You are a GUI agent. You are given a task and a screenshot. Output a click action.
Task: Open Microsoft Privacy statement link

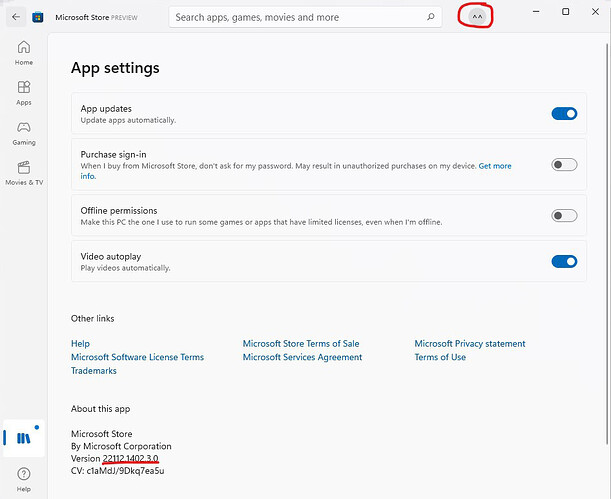pos(470,344)
